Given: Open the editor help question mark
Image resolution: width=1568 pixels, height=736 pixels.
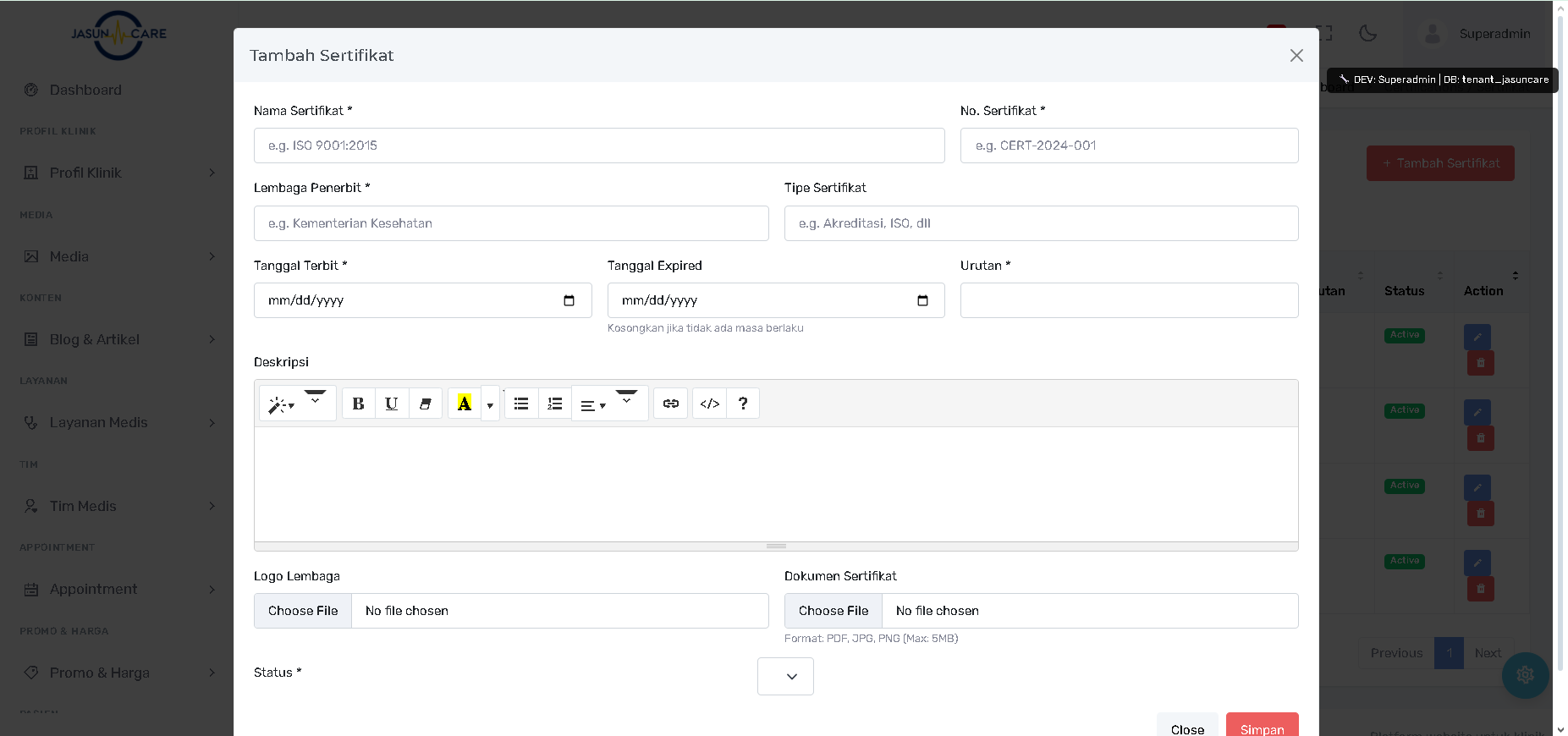Looking at the screenshot, I should (742, 404).
